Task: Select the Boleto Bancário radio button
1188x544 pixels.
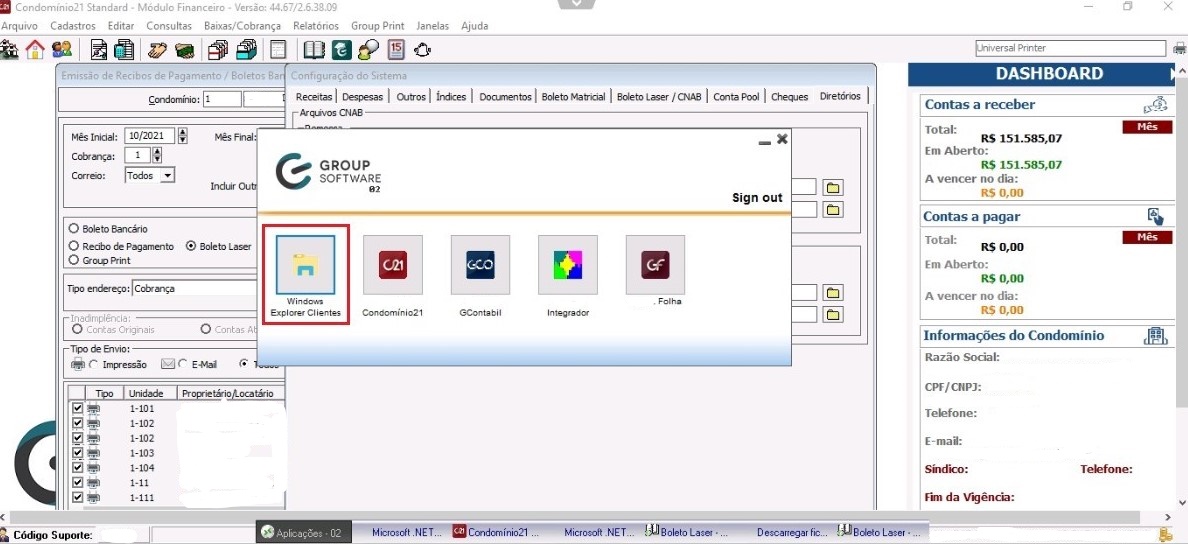Action: [73, 228]
